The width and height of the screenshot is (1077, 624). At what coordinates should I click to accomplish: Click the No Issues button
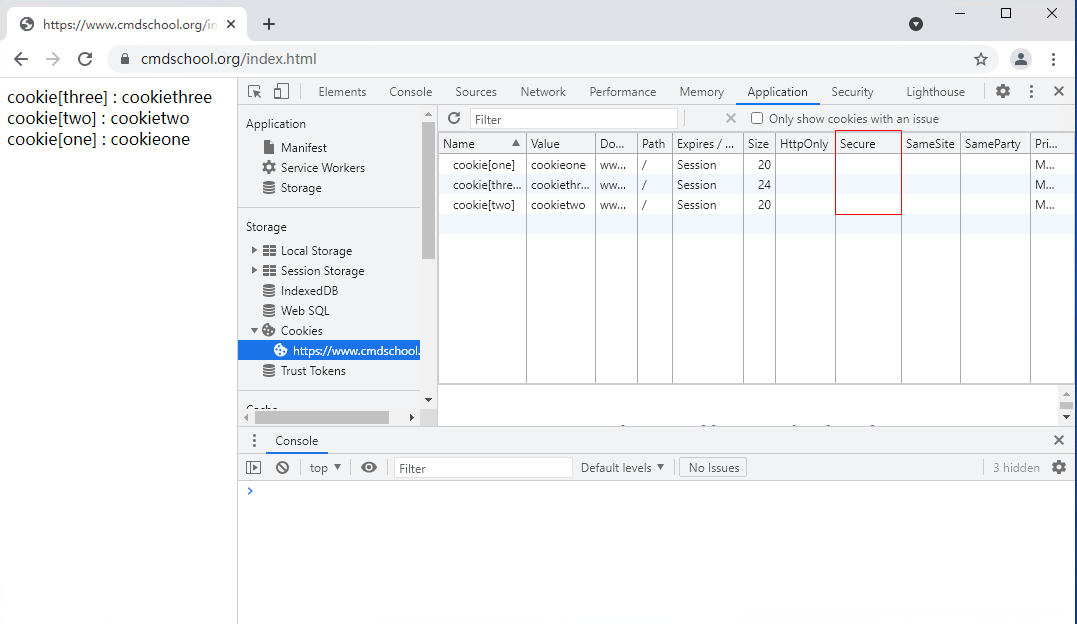click(712, 467)
